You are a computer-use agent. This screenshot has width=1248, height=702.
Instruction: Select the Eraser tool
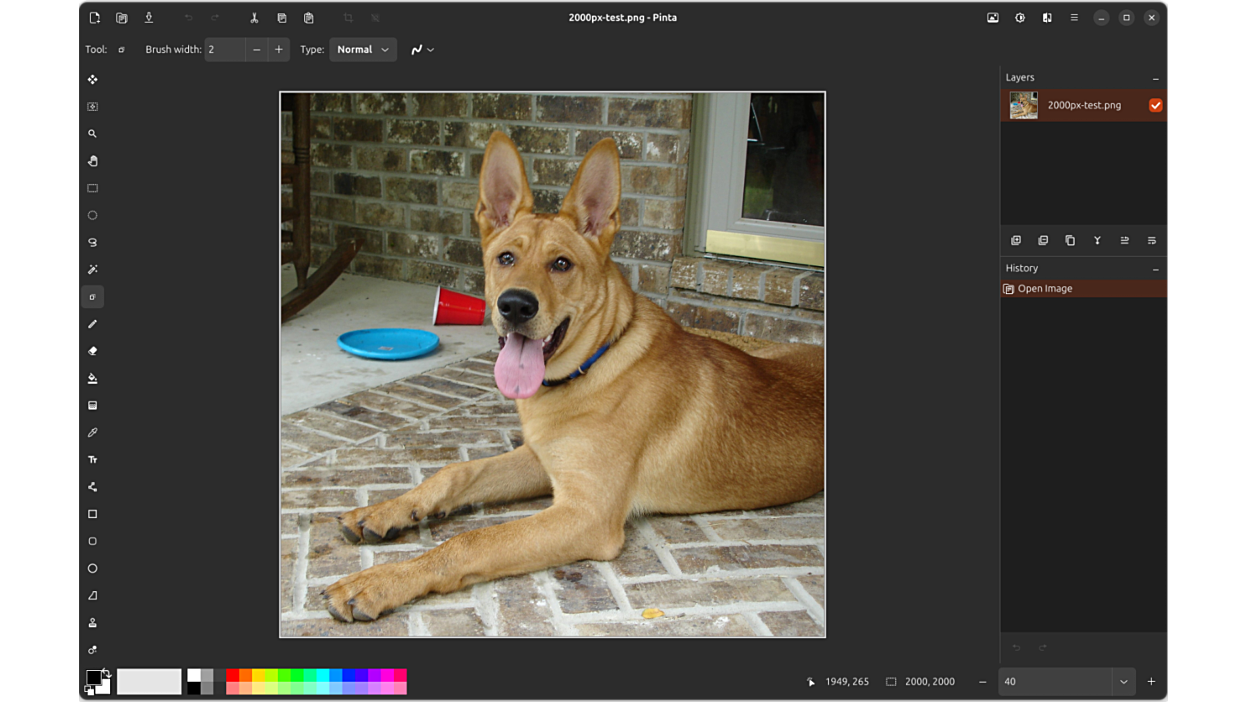tap(93, 351)
